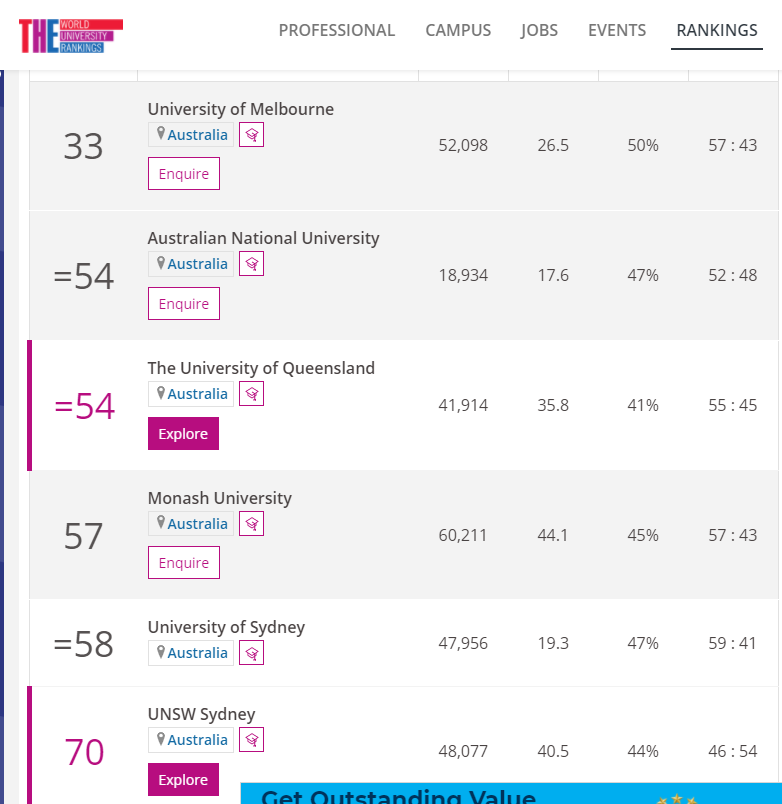
Task: Click location pin beside Melbourne's Australia tag
Action: [161, 134]
